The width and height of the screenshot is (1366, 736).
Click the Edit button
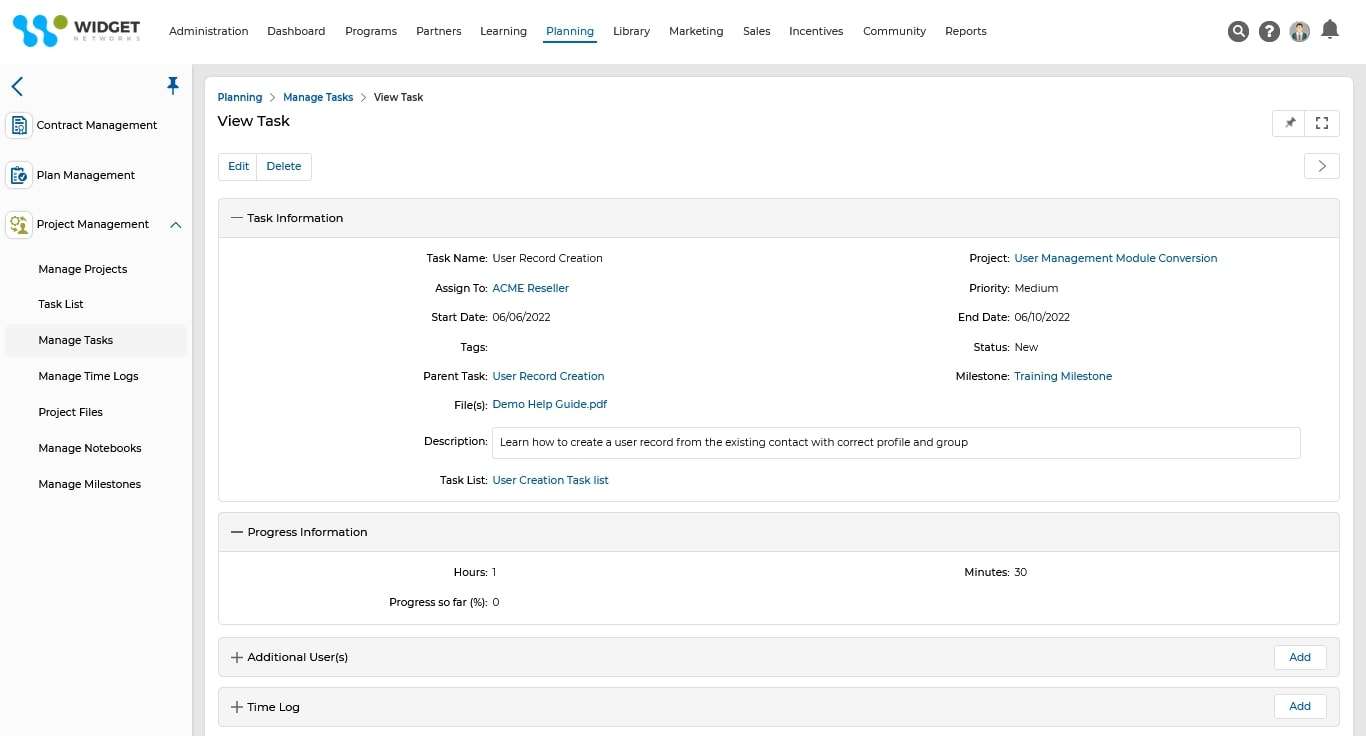click(x=238, y=166)
